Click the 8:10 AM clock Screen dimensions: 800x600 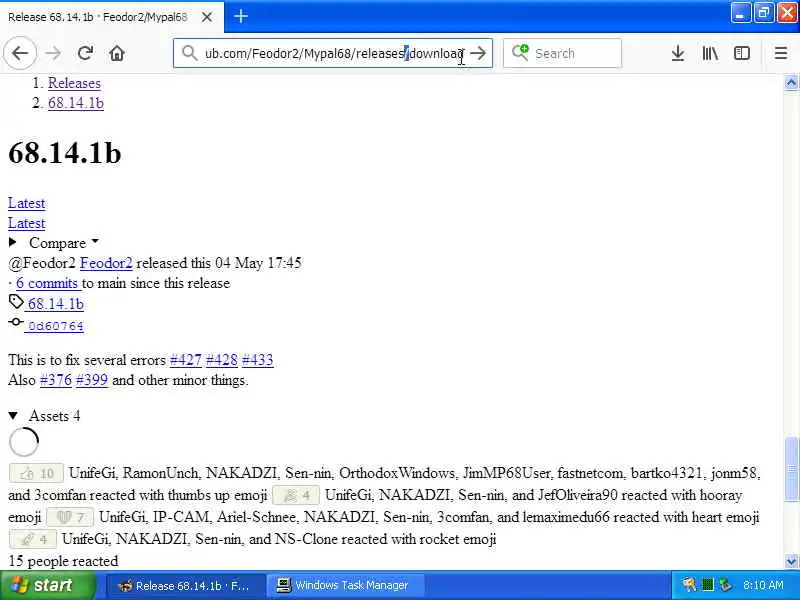click(763, 585)
